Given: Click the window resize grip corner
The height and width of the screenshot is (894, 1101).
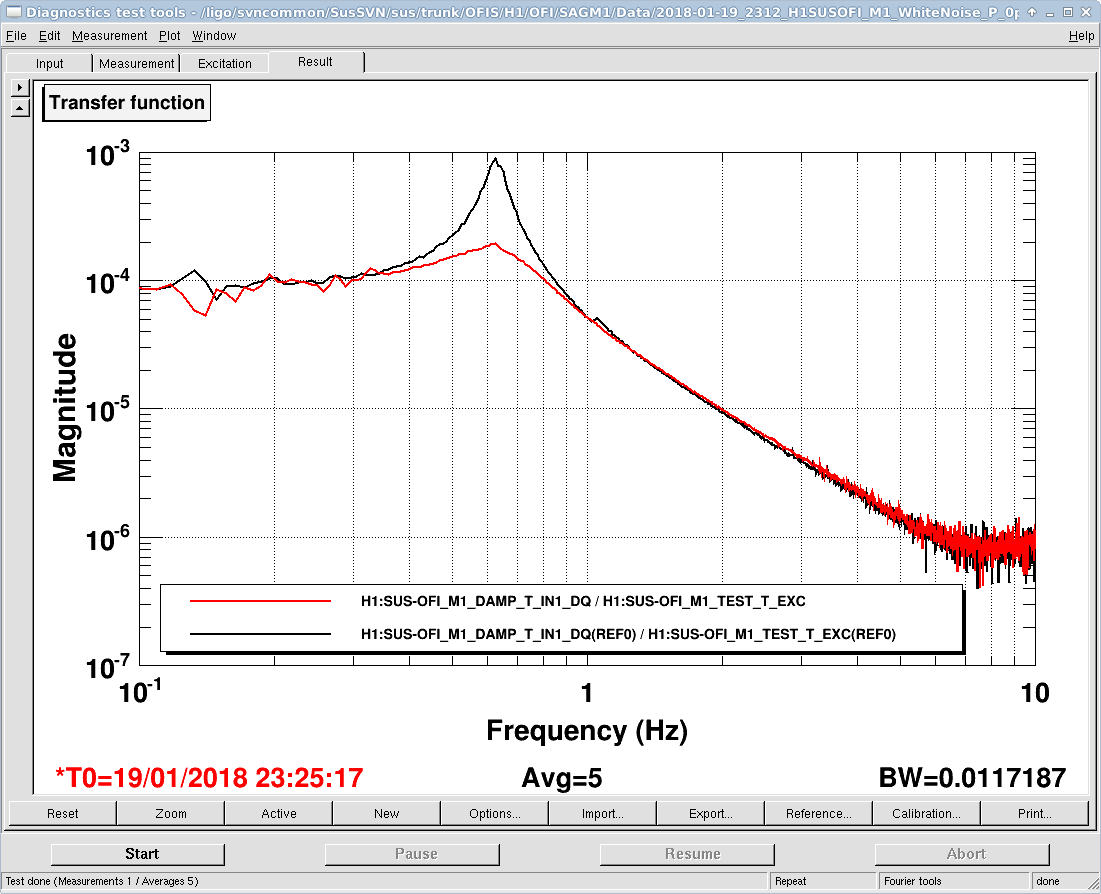Looking at the screenshot, I should [1093, 886].
